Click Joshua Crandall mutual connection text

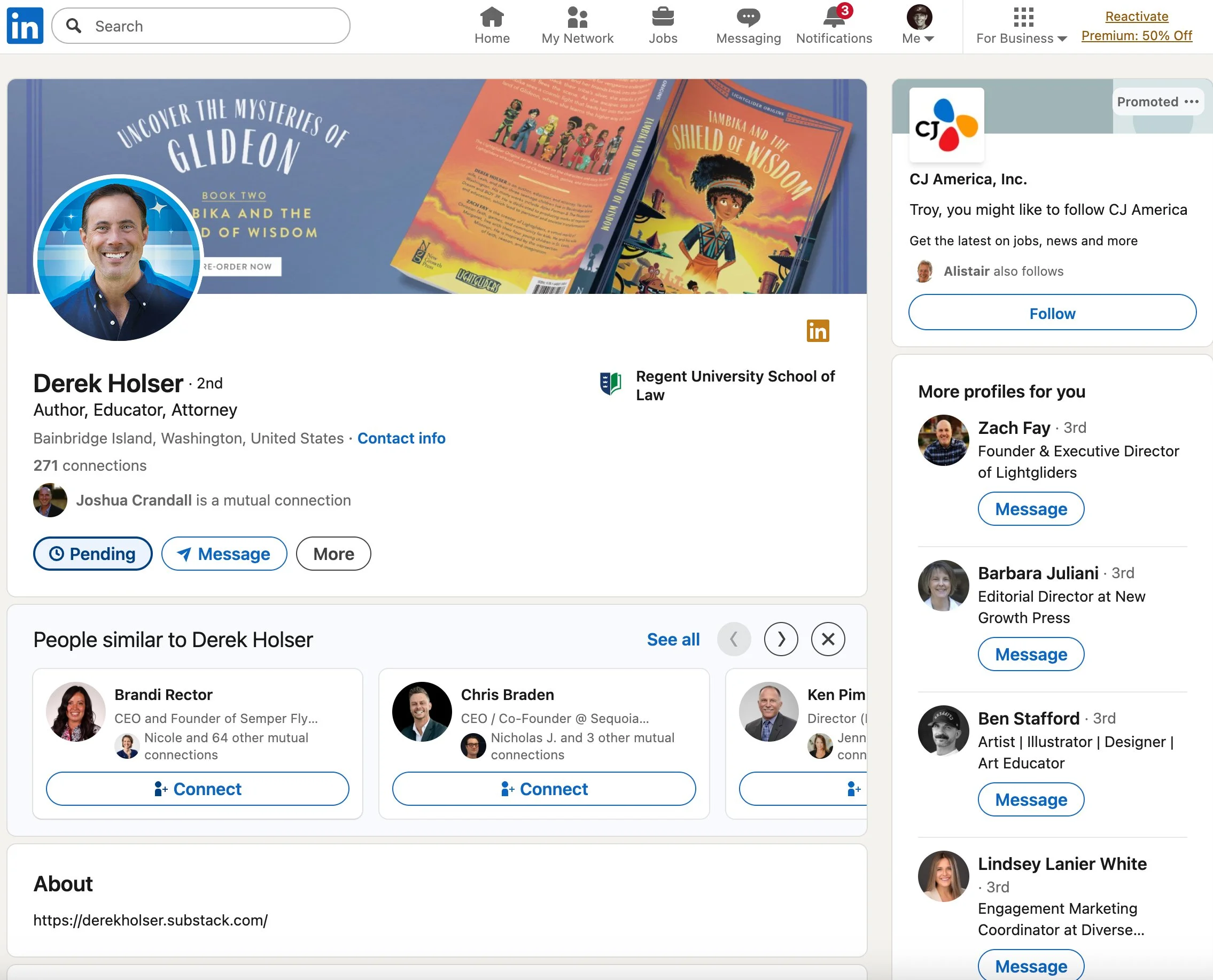click(x=213, y=500)
